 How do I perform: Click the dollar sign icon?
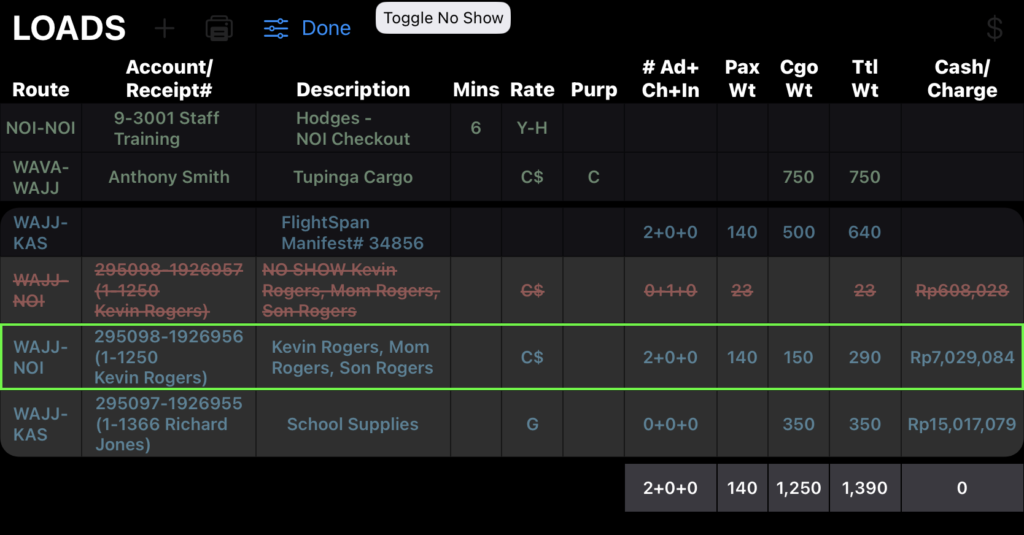click(x=994, y=28)
